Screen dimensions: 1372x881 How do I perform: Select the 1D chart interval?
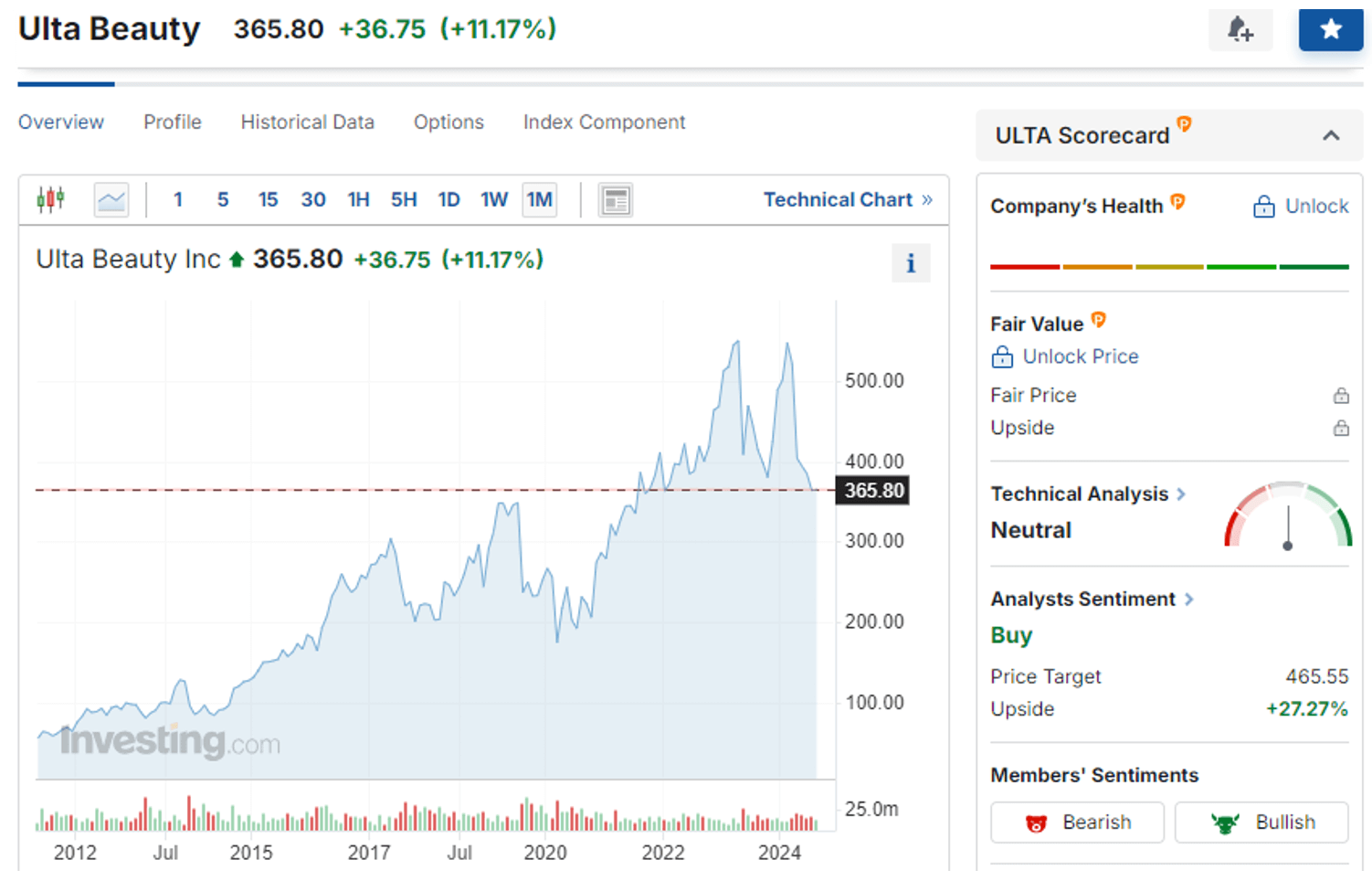pos(449,199)
